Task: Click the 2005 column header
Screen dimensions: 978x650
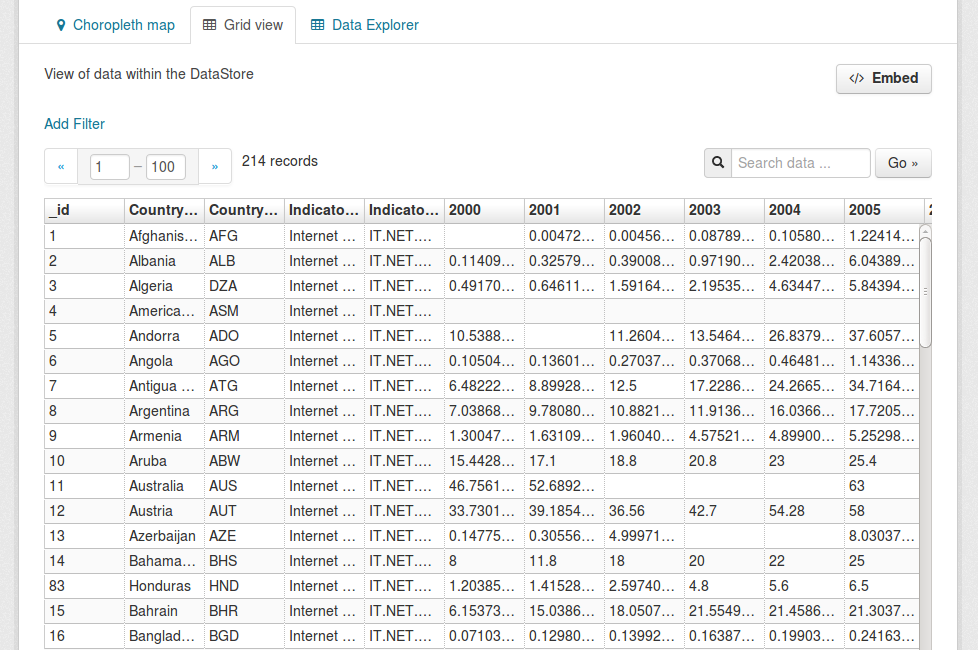Action: [x=884, y=210]
